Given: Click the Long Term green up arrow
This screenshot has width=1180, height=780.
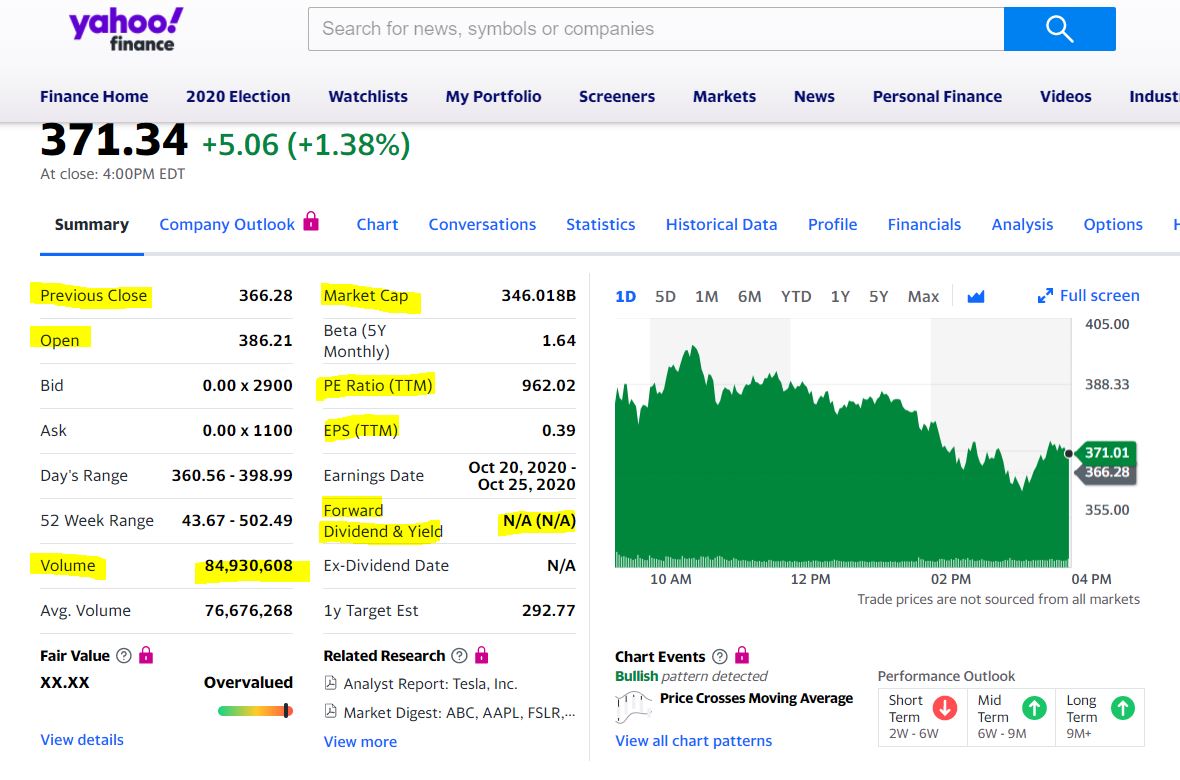Looking at the screenshot, I should (x=1123, y=708).
